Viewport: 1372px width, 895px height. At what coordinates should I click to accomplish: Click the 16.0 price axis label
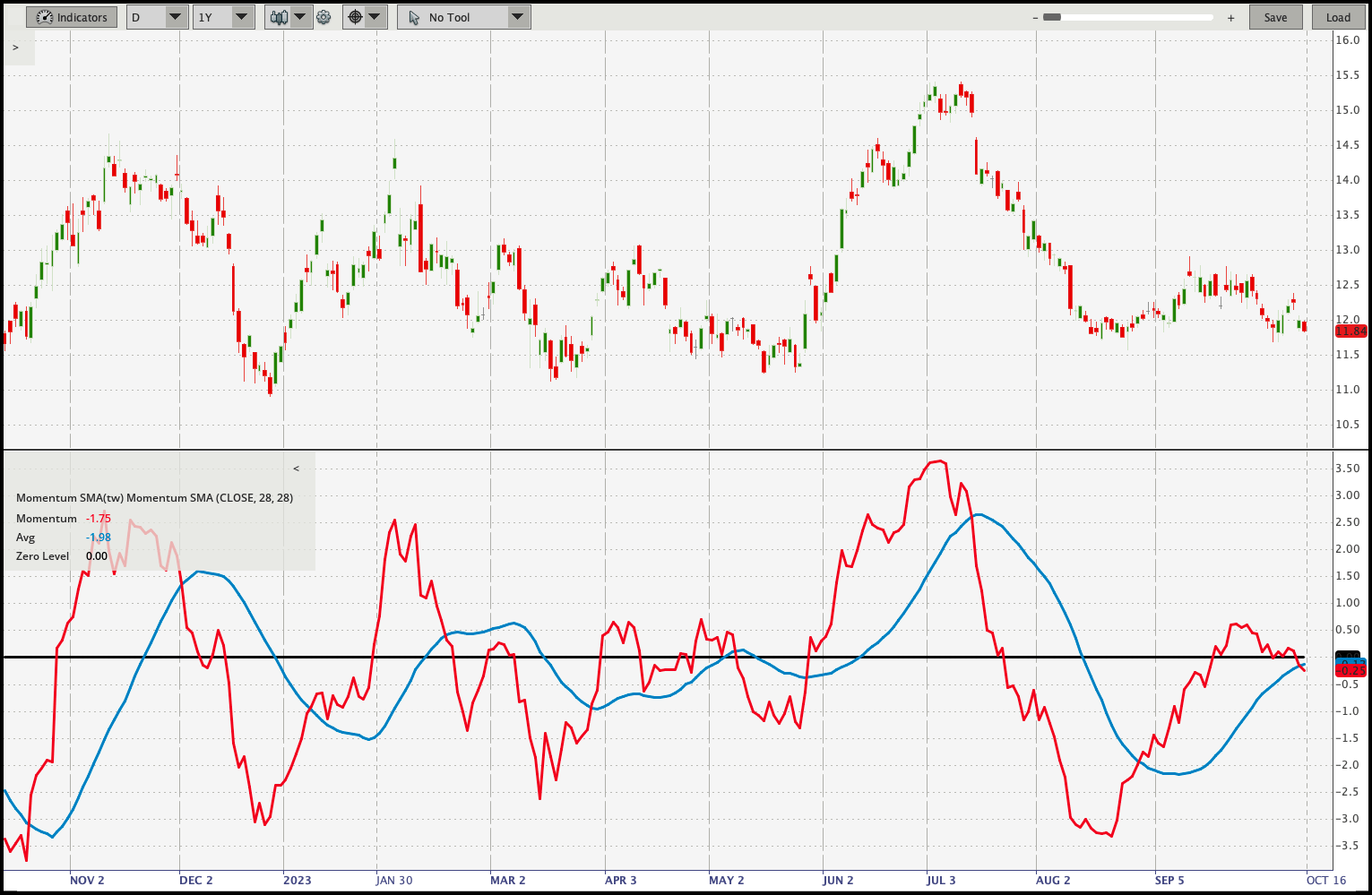tap(1348, 40)
